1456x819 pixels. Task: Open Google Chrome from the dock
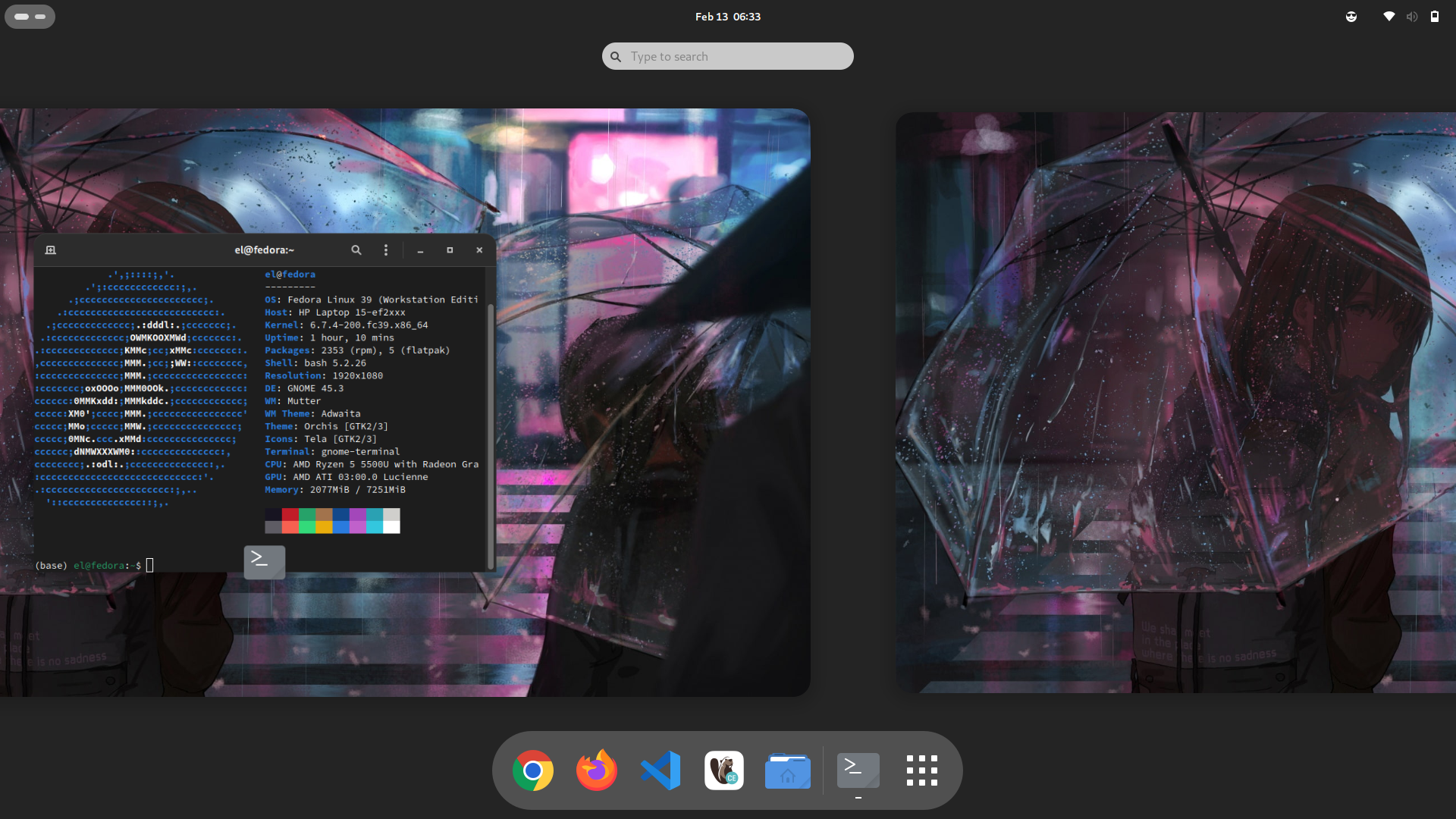point(532,770)
